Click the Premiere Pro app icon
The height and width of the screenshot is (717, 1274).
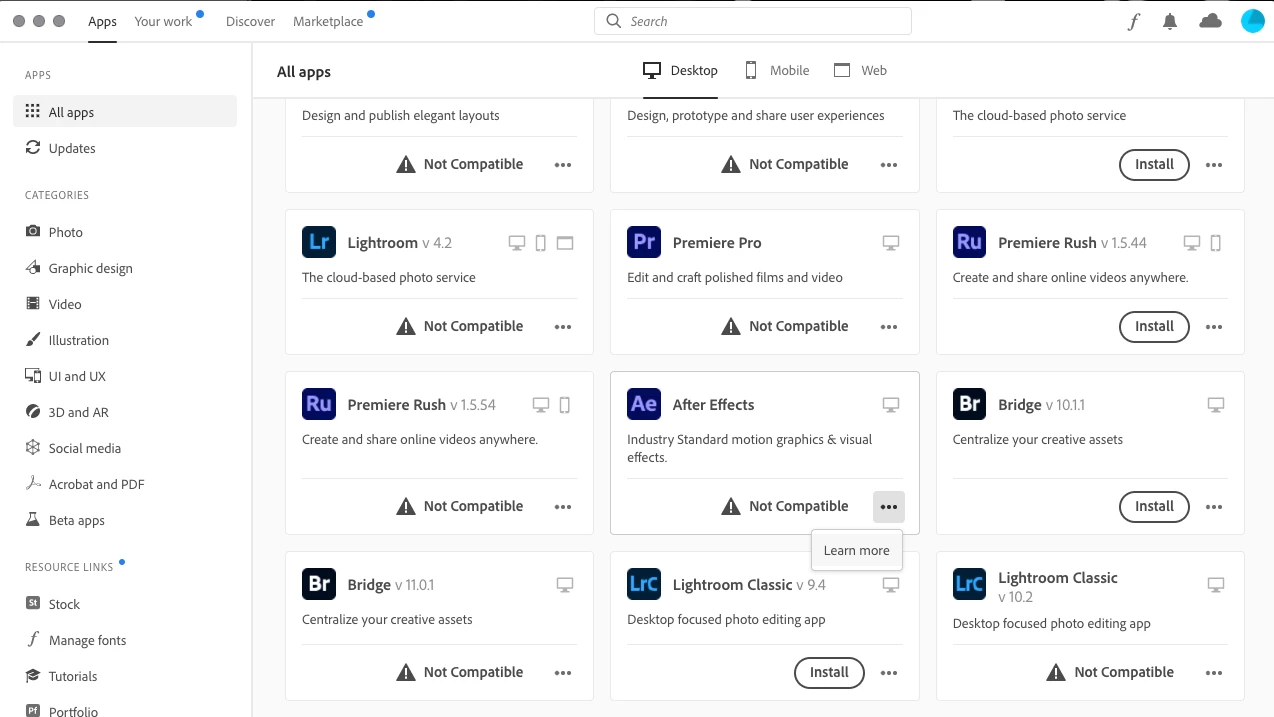click(x=644, y=242)
